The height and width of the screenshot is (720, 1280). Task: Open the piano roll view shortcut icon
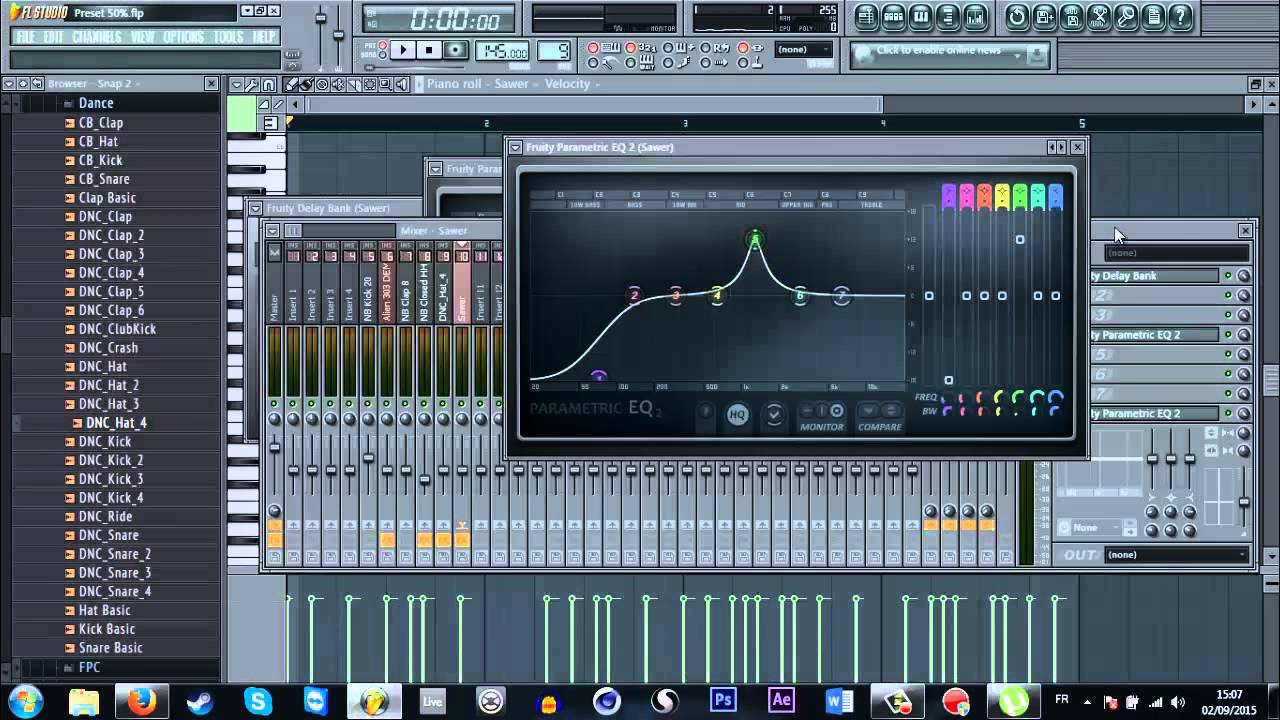coord(920,16)
